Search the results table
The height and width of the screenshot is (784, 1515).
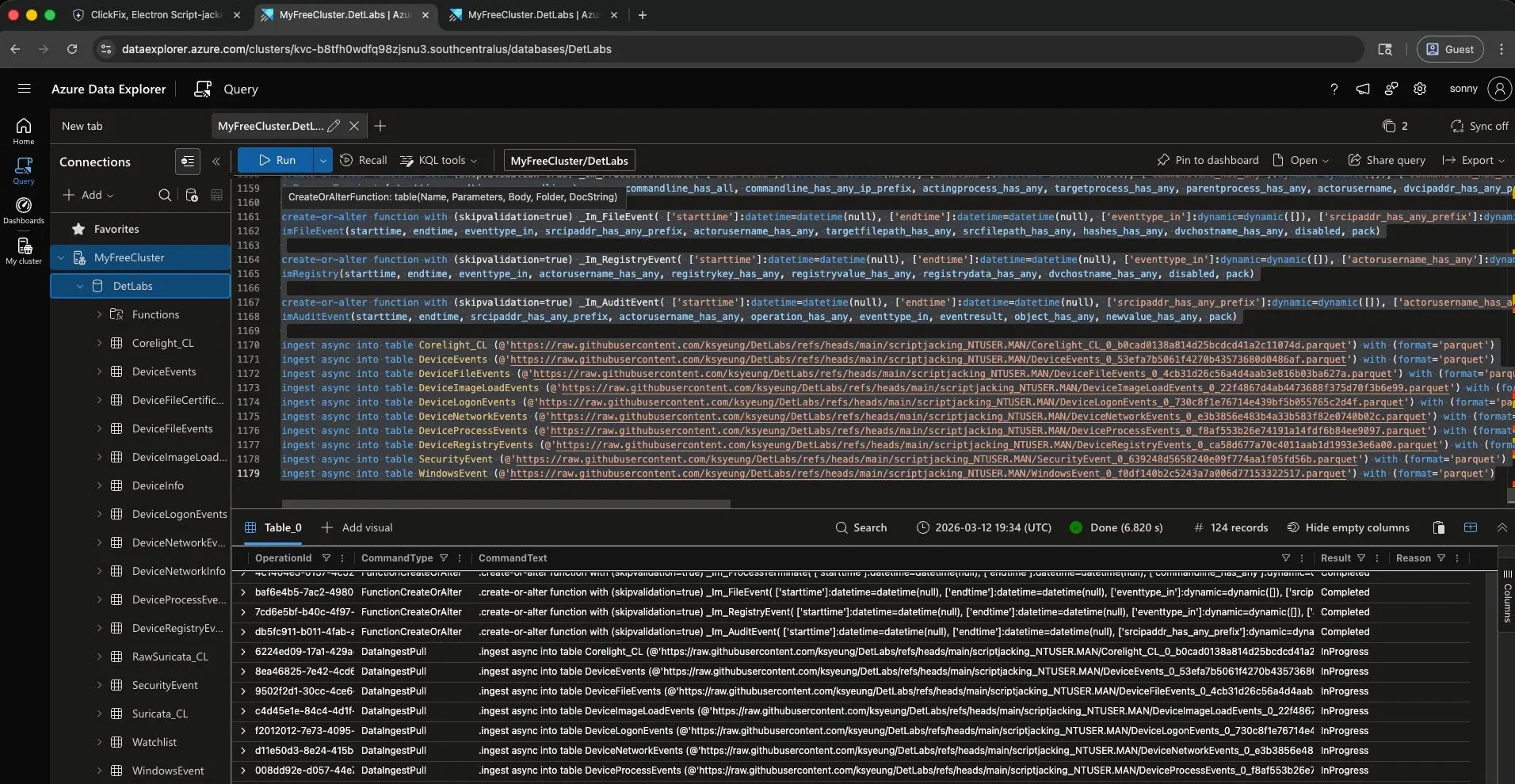tap(861, 527)
